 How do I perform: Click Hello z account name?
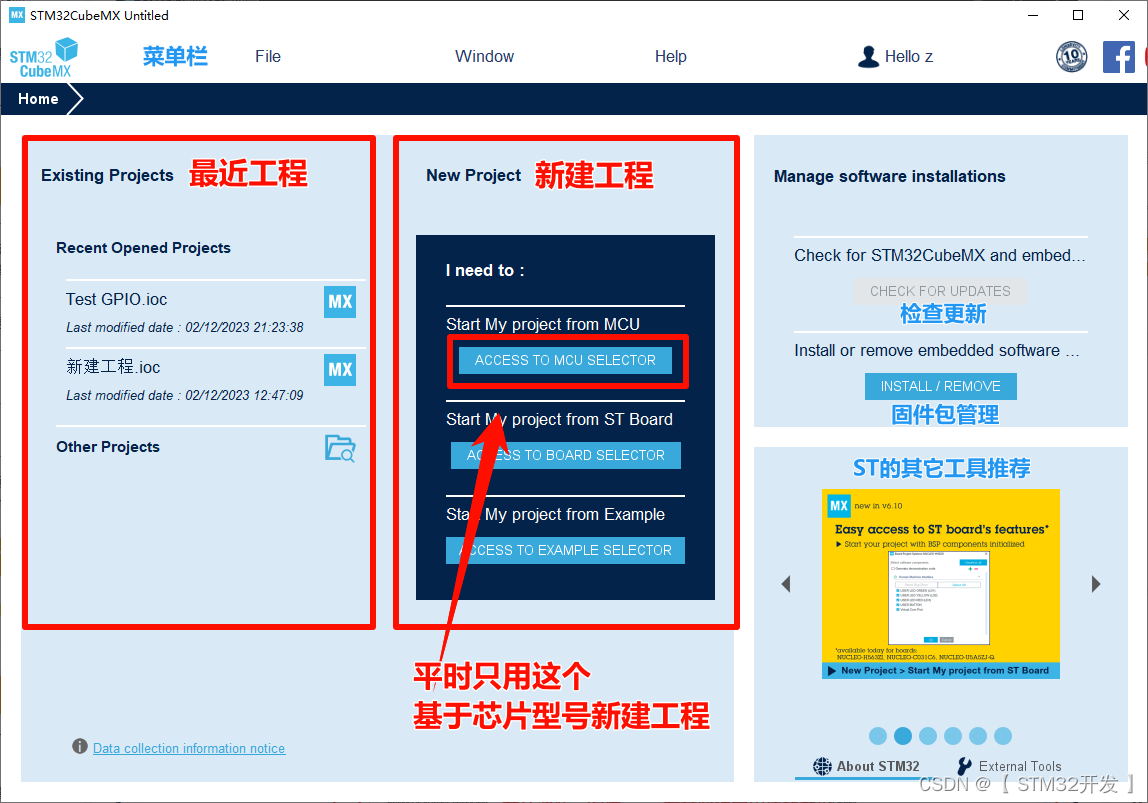click(909, 56)
